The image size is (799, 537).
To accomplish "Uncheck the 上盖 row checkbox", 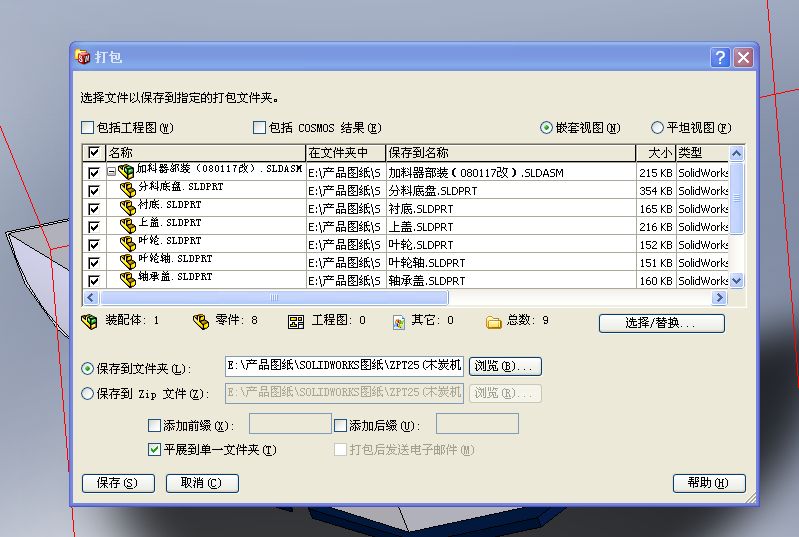I will tap(94, 226).
